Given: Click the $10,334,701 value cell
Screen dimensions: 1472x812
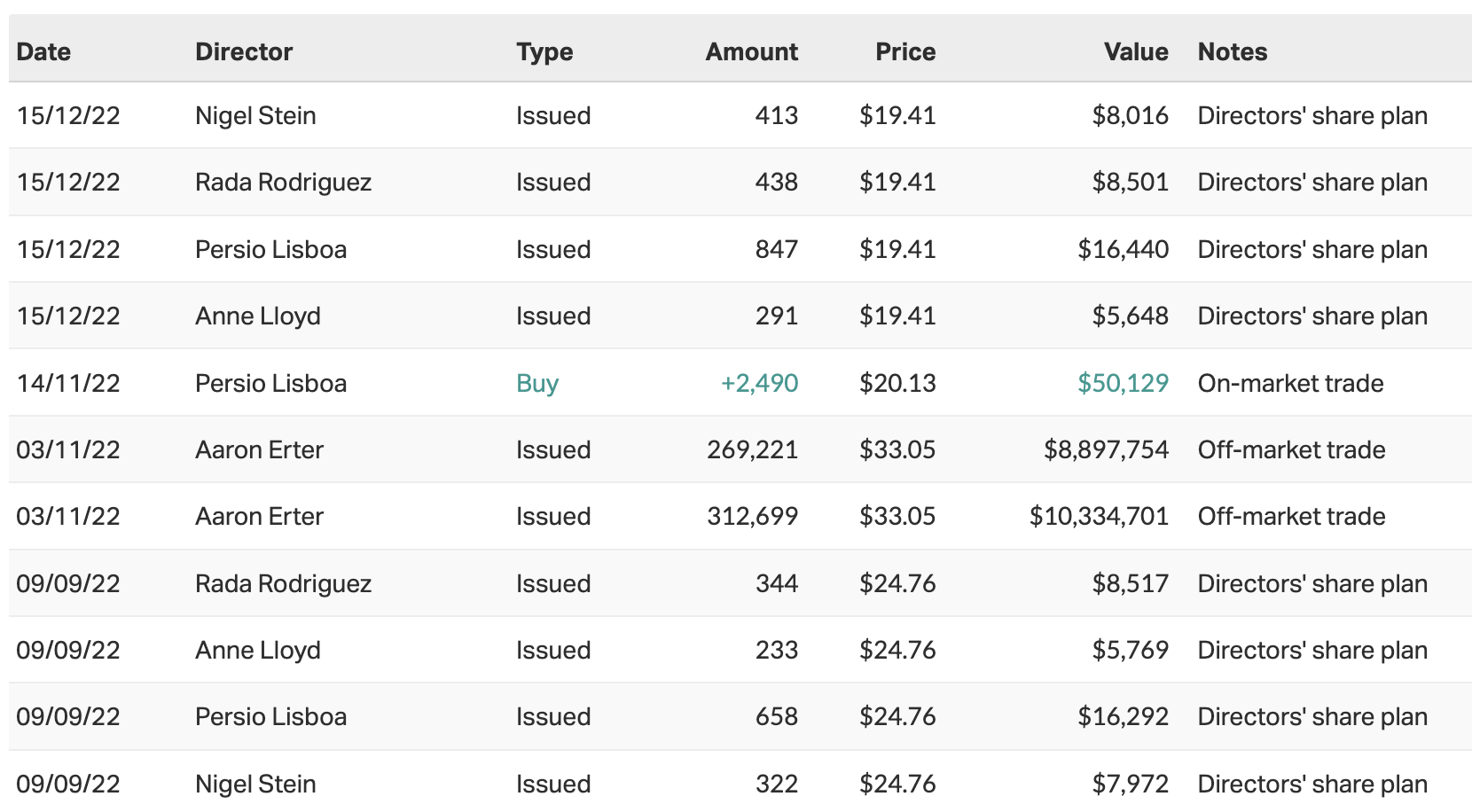Looking at the screenshot, I should (1098, 517).
